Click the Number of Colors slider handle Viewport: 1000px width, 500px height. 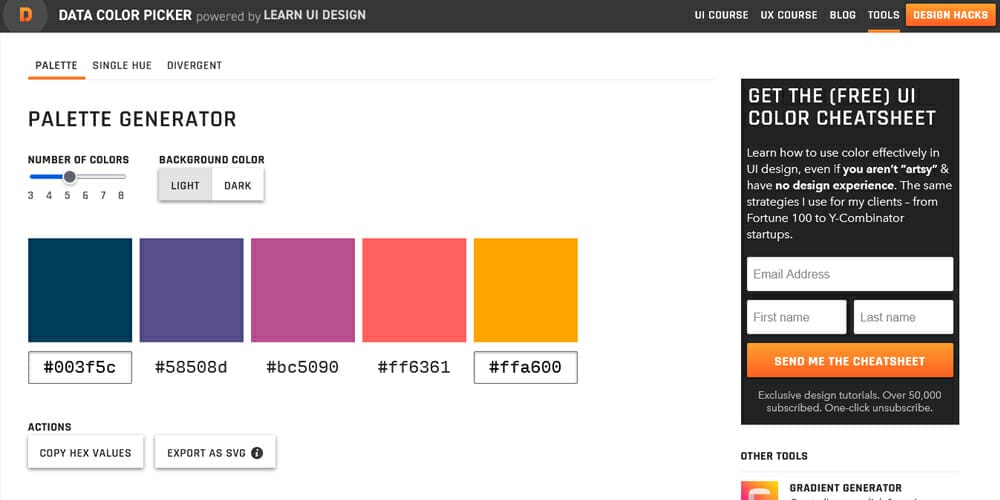pyautogui.click(x=70, y=177)
